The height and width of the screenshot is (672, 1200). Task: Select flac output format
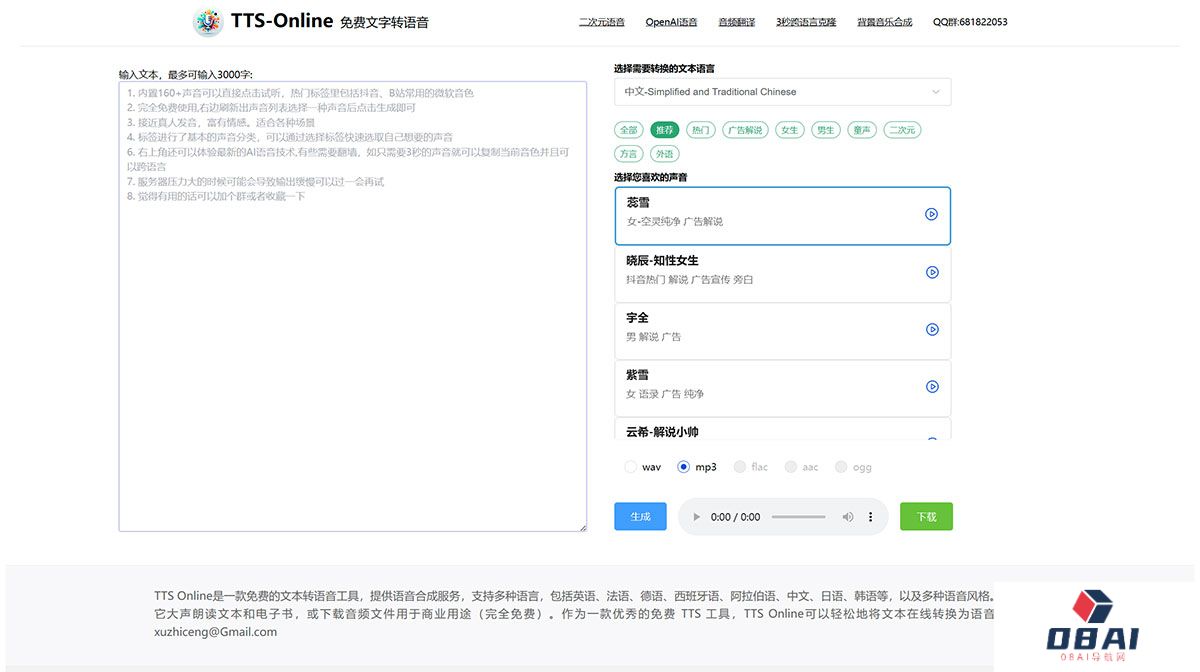point(740,467)
